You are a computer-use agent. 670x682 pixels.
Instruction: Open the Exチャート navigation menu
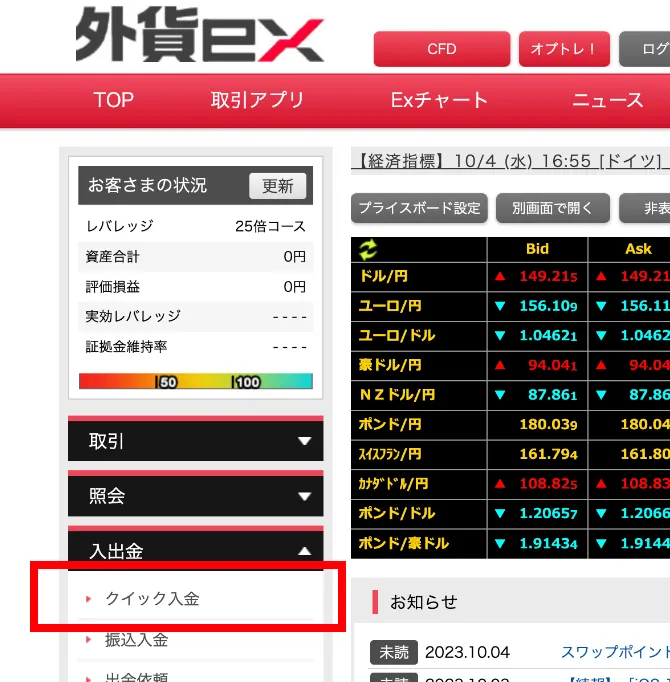point(439,100)
